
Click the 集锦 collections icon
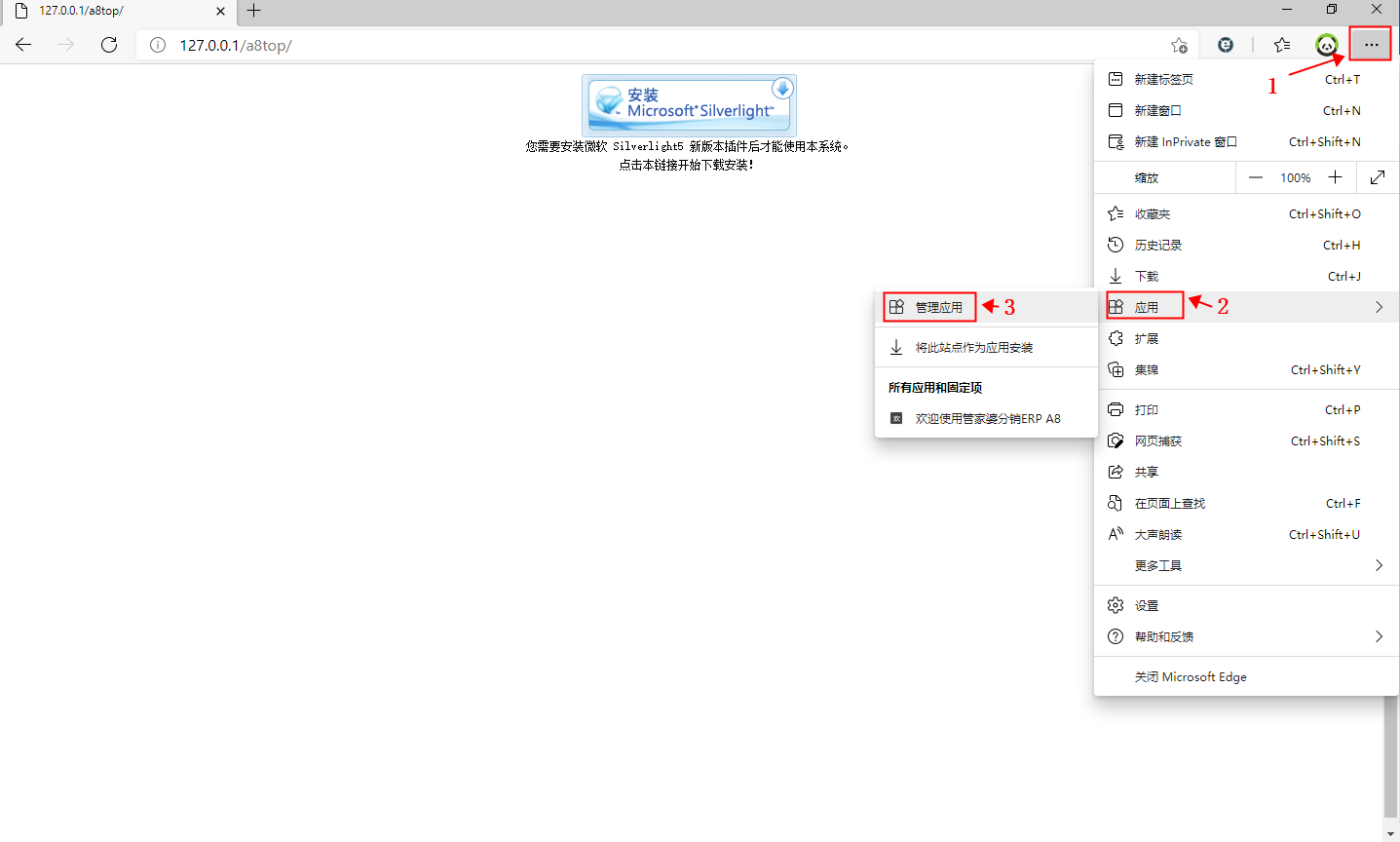(x=1116, y=369)
